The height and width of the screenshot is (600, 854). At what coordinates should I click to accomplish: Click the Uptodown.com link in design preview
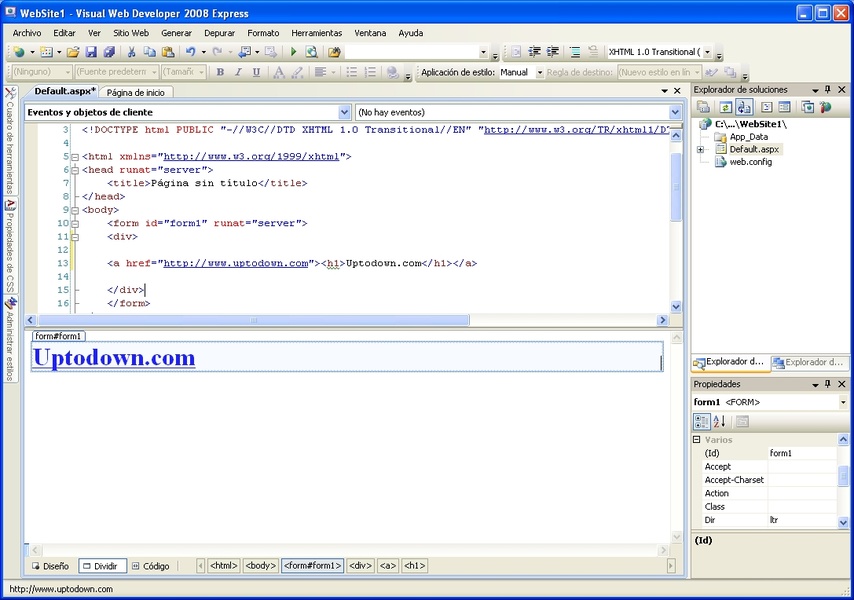click(114, 358)
